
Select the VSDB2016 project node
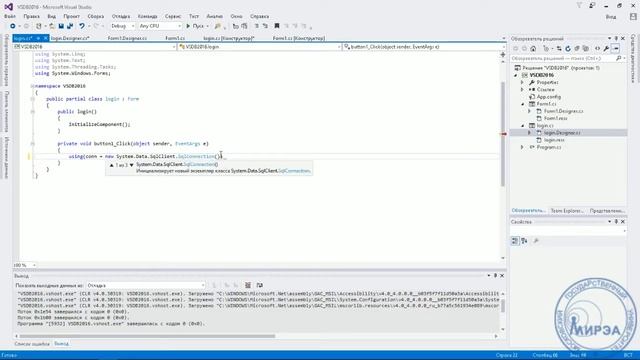tap(542, 76)
